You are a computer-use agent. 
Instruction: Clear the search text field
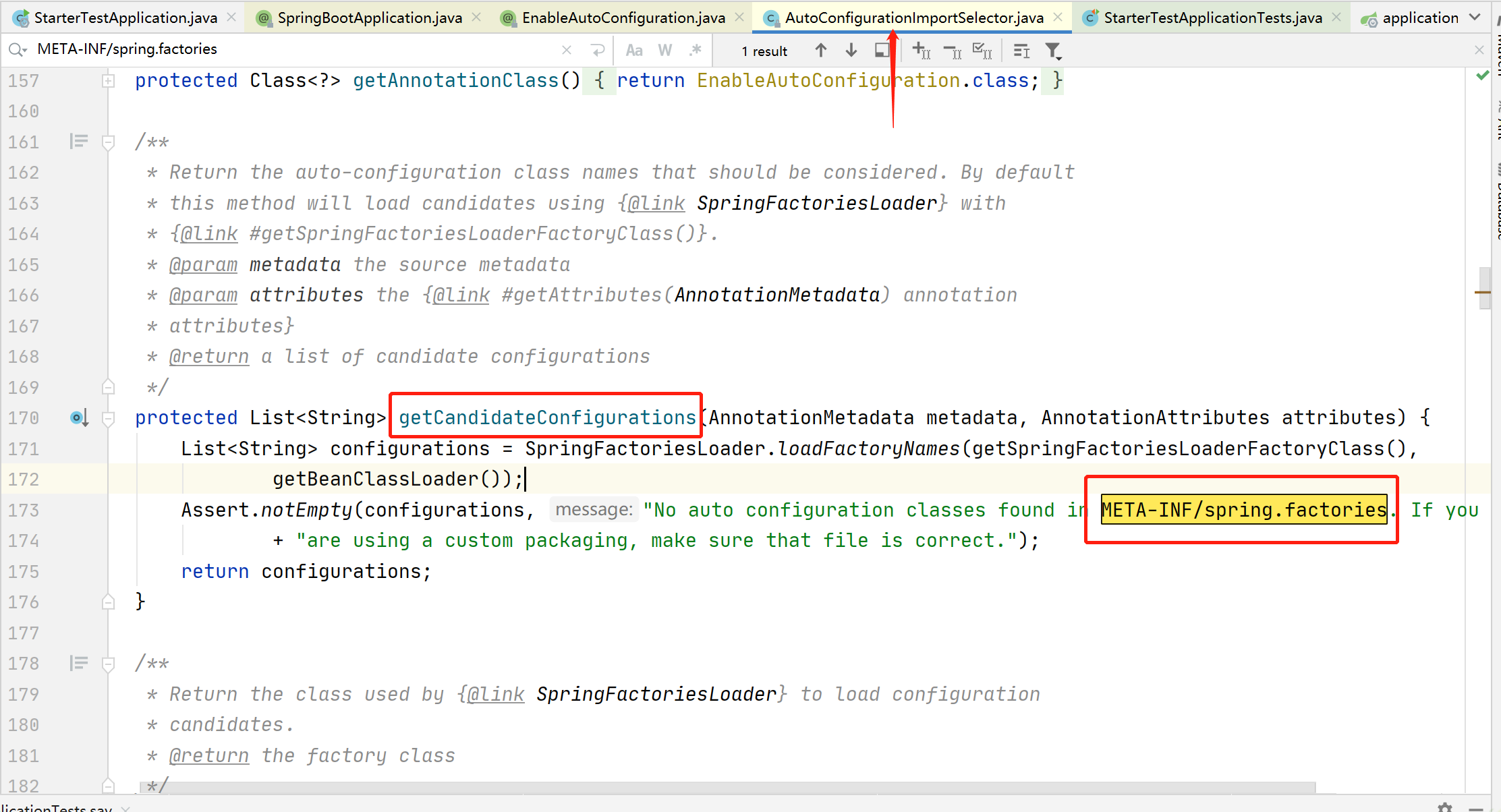(567, 51)
